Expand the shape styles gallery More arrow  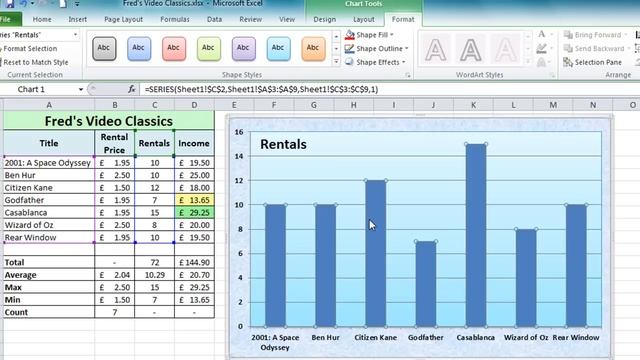pyautogui.click(x=336, y=62)
